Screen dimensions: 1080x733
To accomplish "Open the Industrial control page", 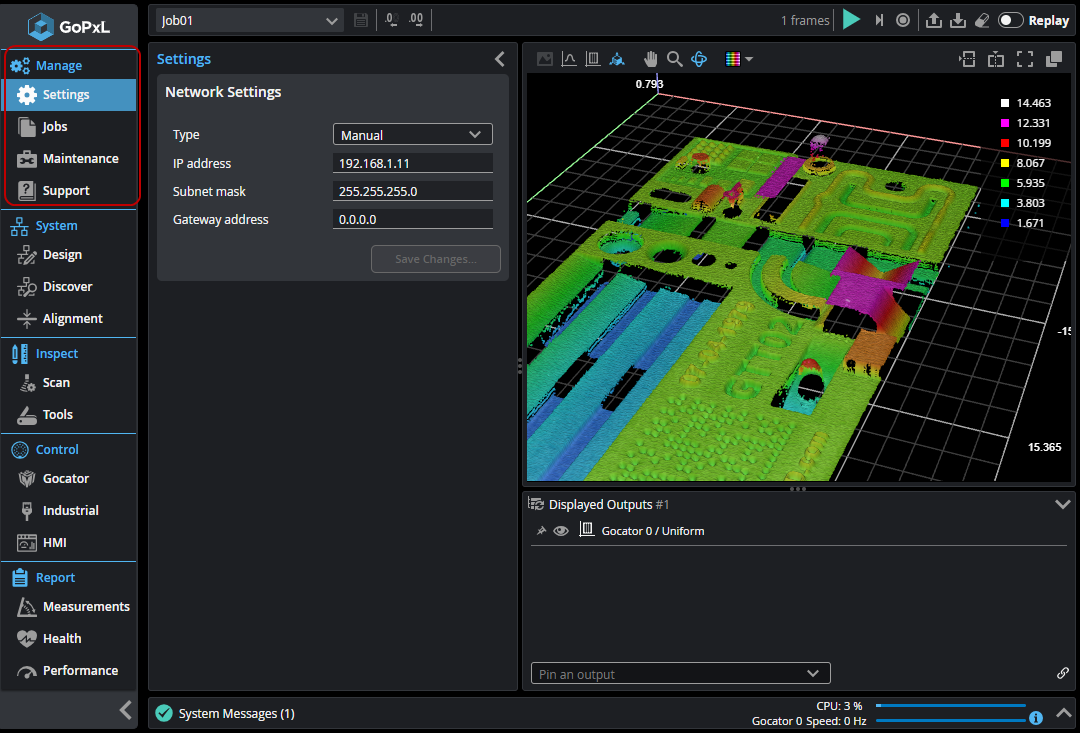I will [x=70, y=510].
